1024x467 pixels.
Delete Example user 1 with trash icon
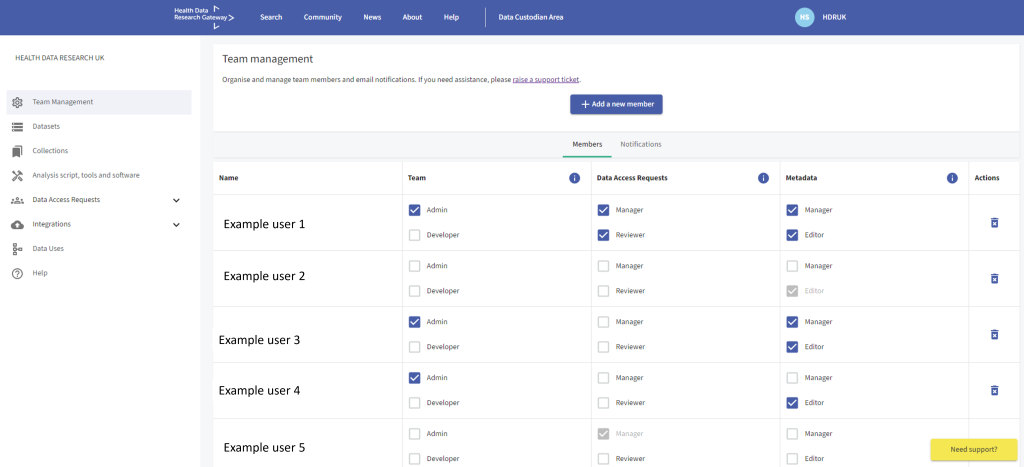pos(995,223)
